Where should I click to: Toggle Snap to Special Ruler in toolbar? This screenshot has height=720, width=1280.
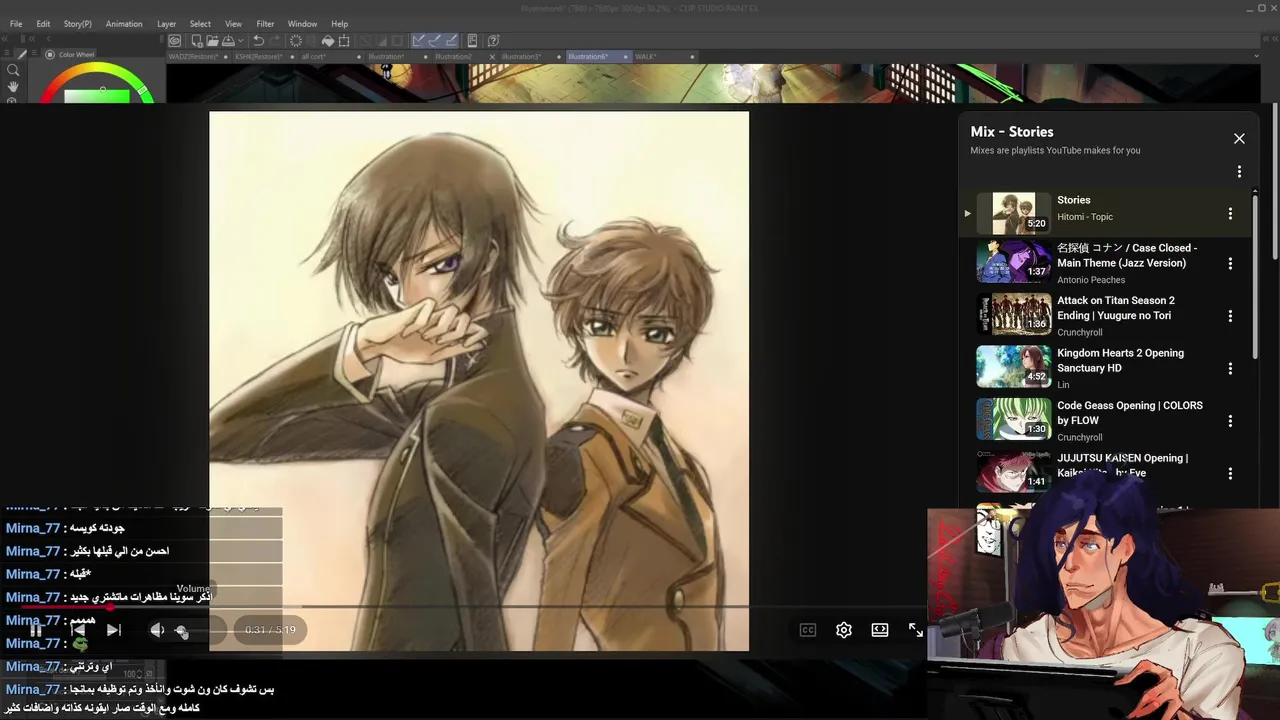(435, 41)
